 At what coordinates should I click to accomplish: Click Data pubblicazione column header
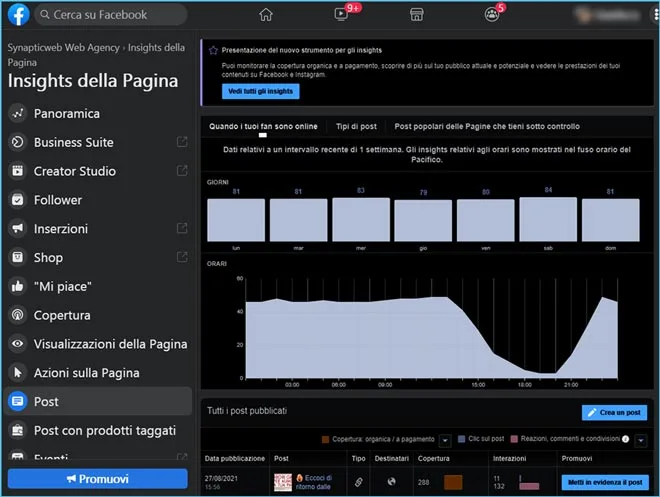click(235, 458)
